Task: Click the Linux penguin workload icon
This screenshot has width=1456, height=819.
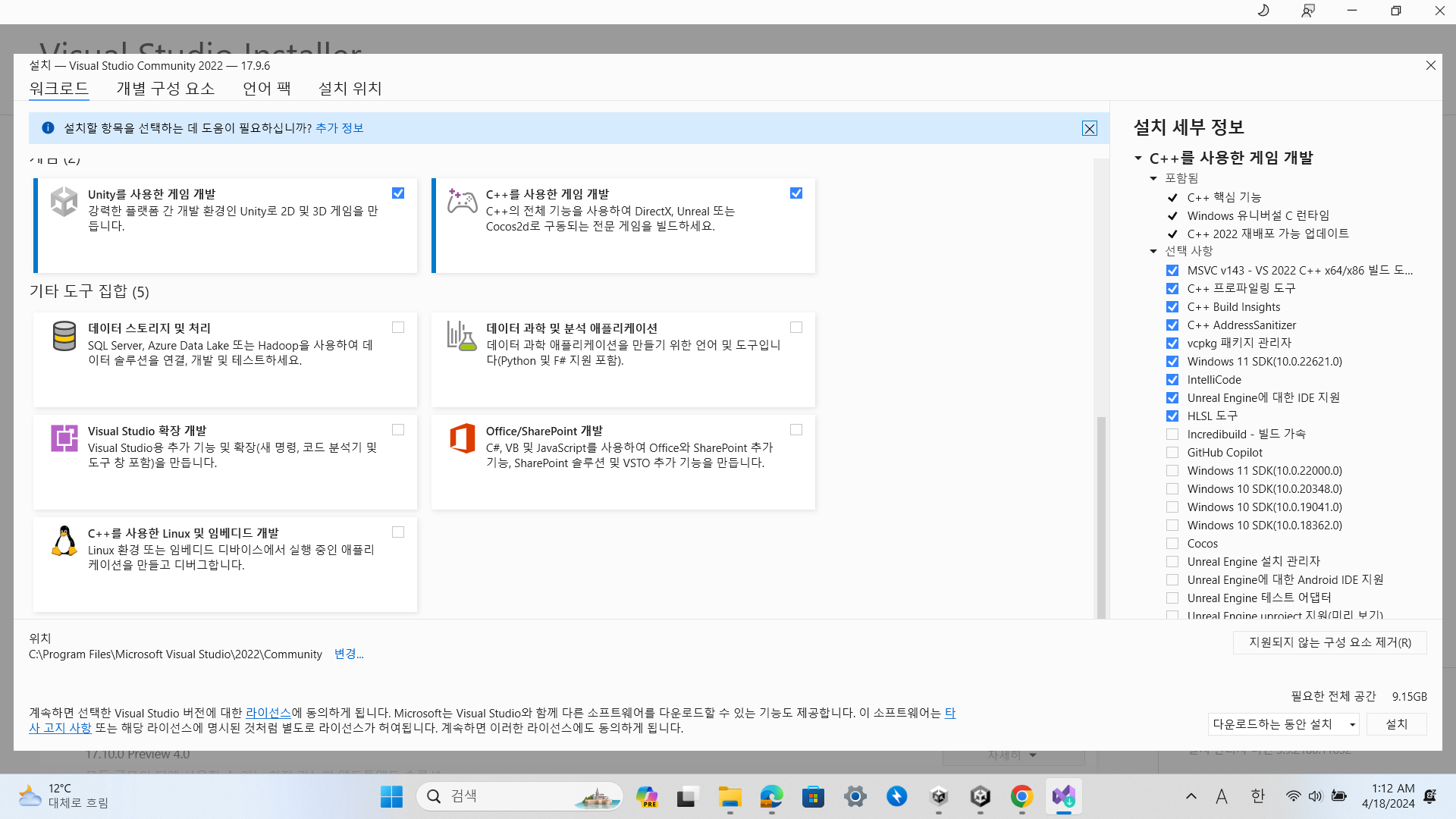Action: click(64, 541)
